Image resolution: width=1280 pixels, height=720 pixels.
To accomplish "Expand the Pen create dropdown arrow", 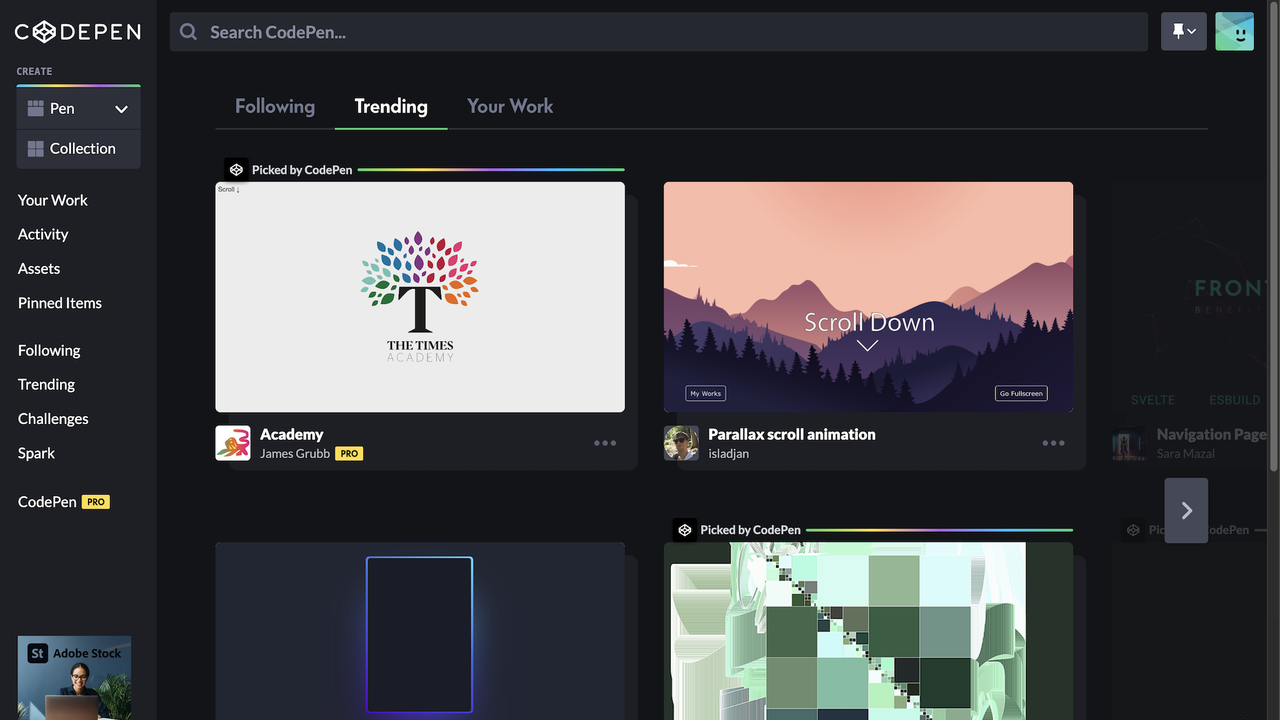I will click(x=121, y=109).
